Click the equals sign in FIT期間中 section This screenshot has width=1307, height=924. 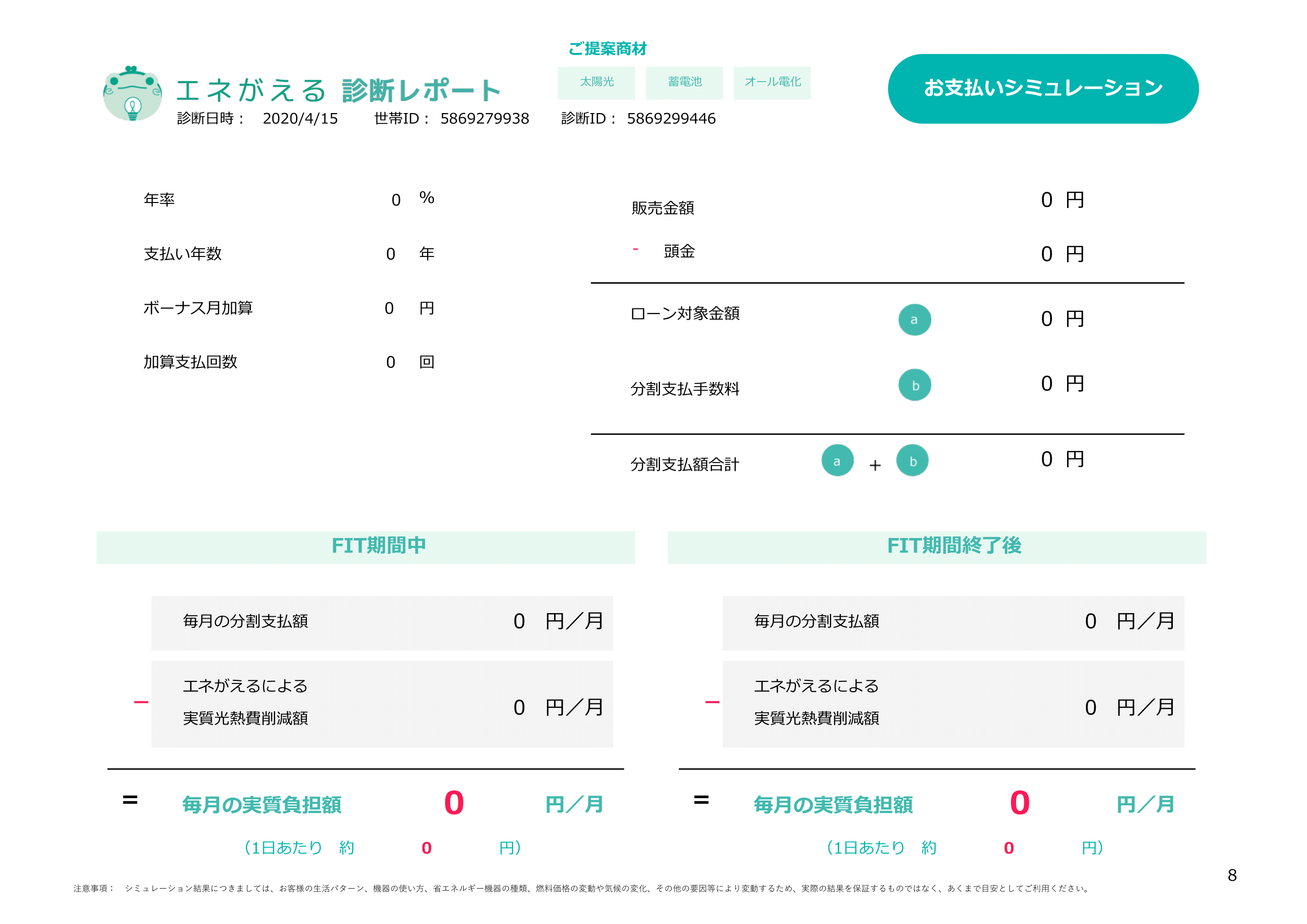(130, 800)
